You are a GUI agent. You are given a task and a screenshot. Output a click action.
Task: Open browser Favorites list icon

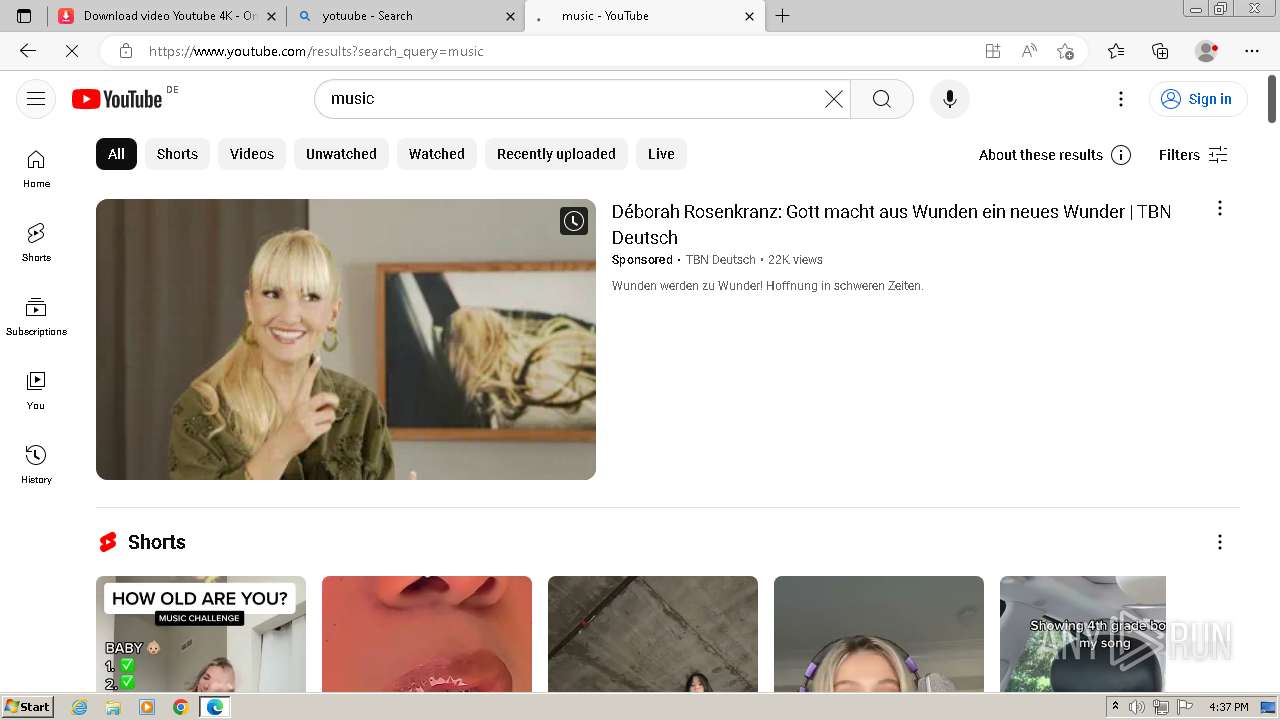coord(1116,51)
